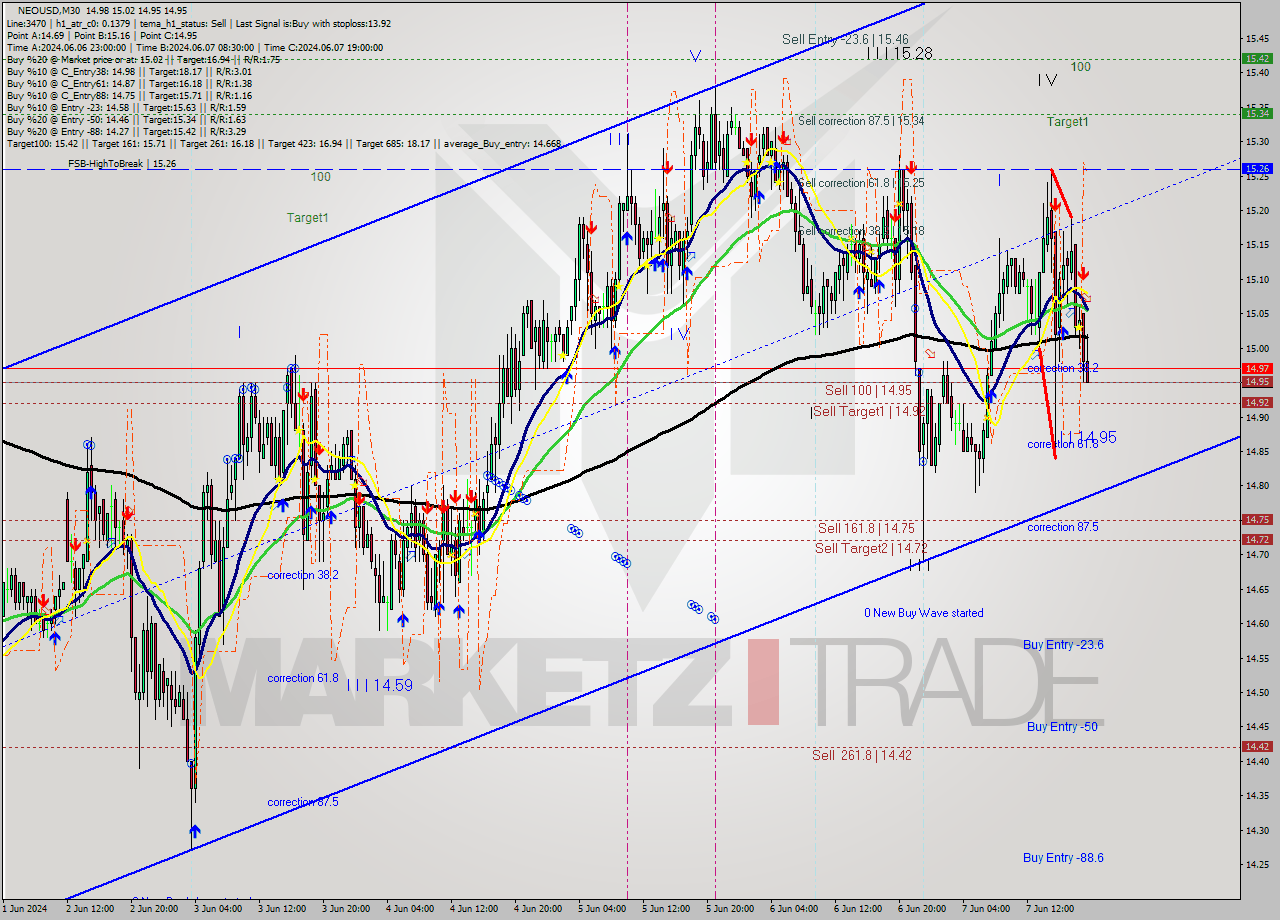
Task: Select the '7 Jun 12:00' time axis label
Action: [1051, 909]
